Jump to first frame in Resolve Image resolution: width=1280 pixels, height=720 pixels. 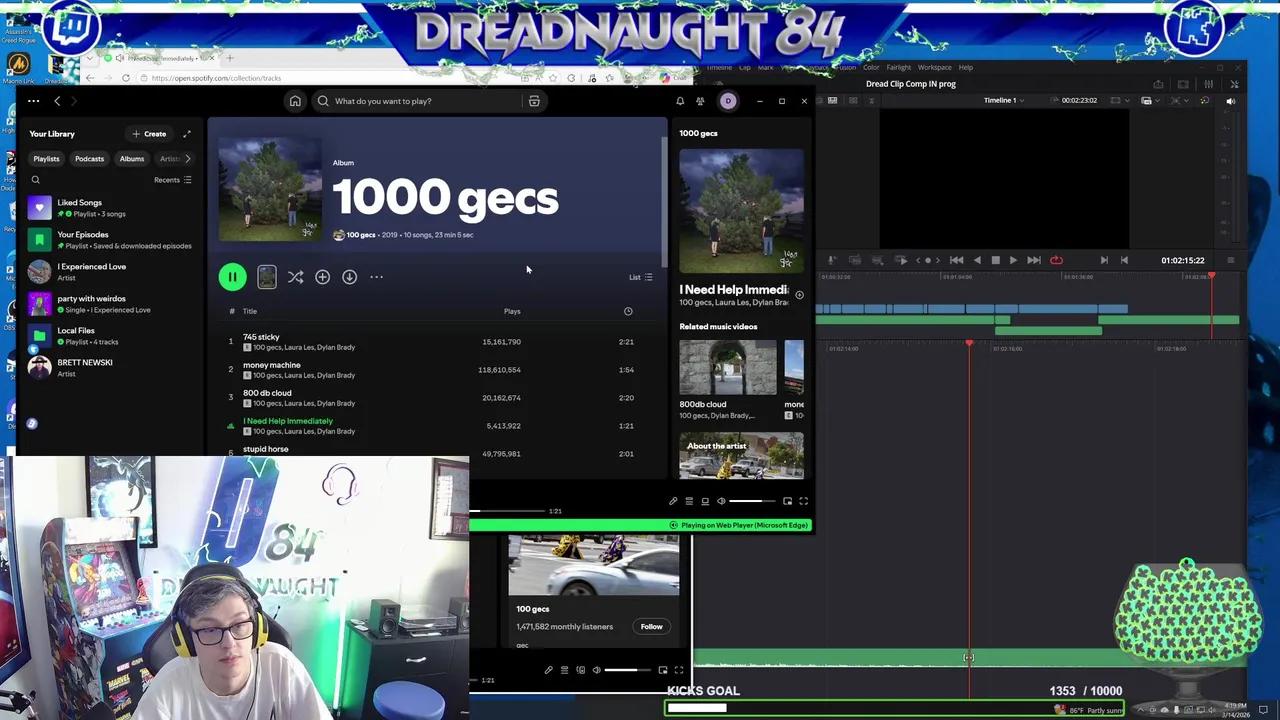[956, 260]
